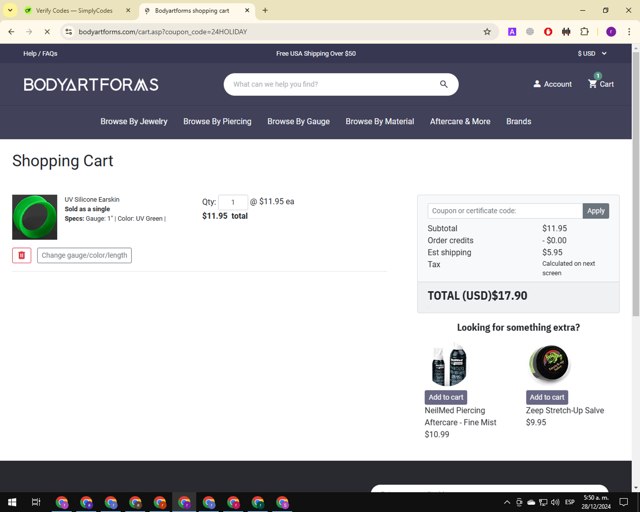
Task: Click the Apply coupon button
Action: [596, 211]
